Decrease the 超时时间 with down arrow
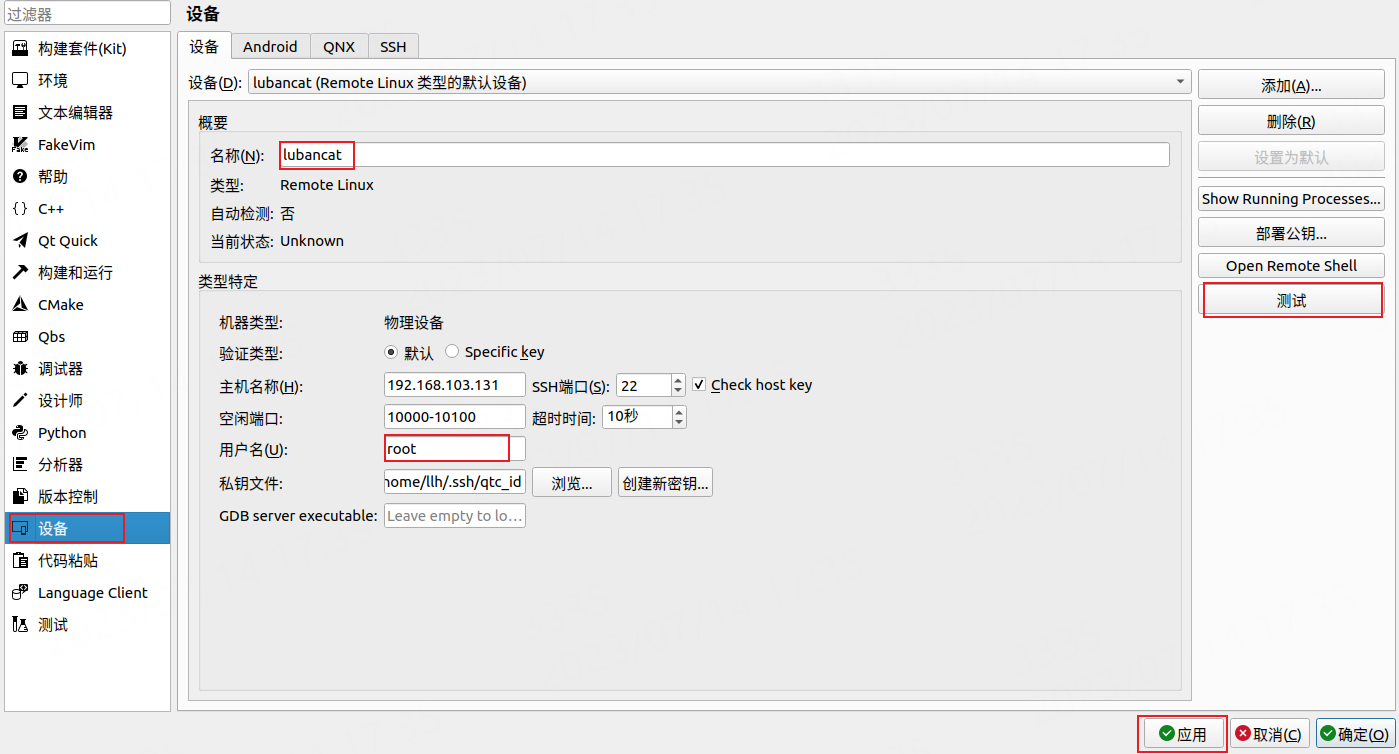Image resolution: width=1399 pixels, height=754 pixels. [x=680, y=422]
